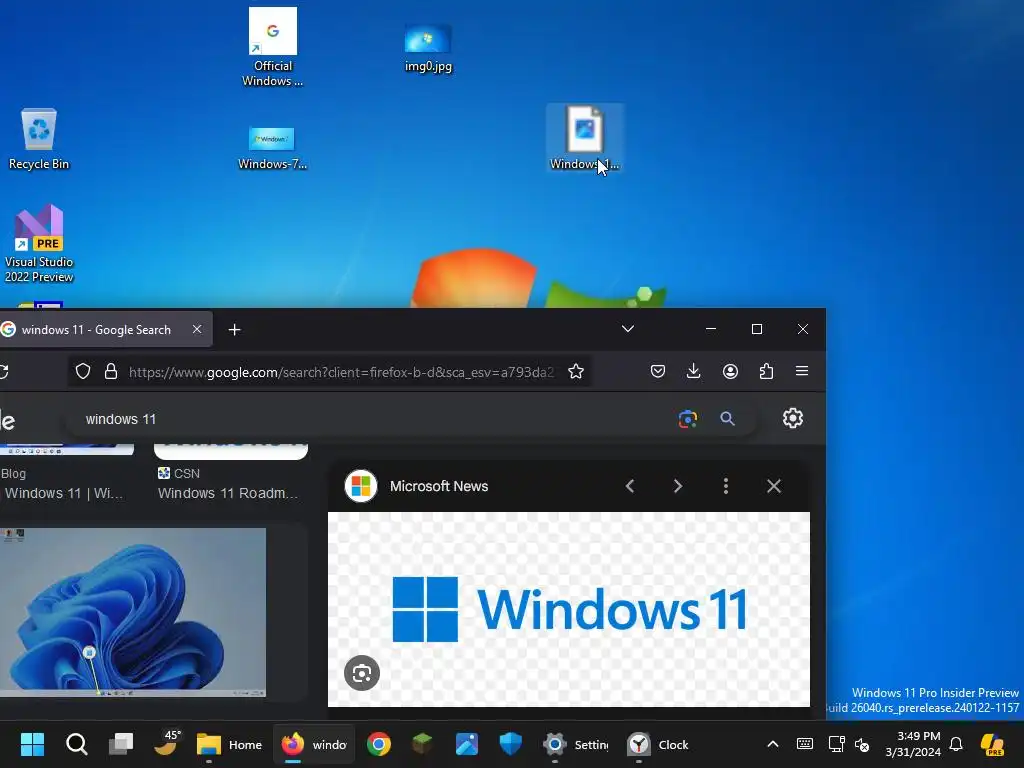Select the img0.jpg file on desktop
This screenshot has width=1024, height=768.
[428, 48]
